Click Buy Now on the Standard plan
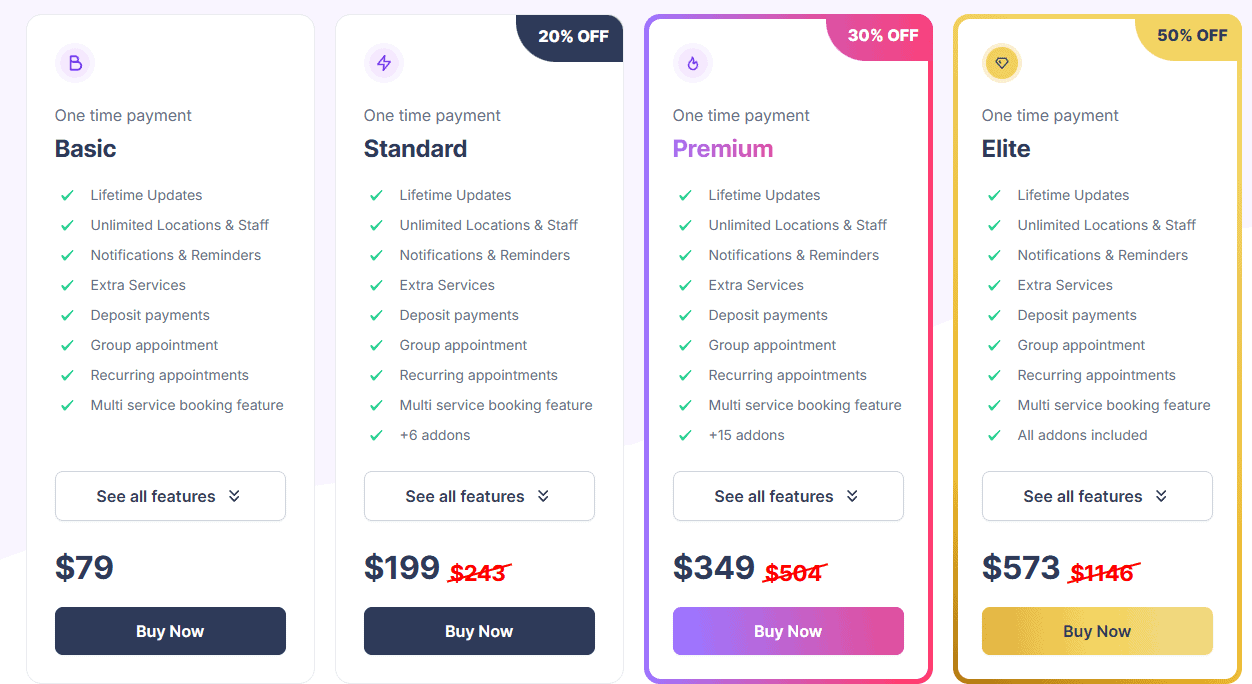Image resolution: width=1252 pixels, height=684 pixels. (x=479, y=631)
